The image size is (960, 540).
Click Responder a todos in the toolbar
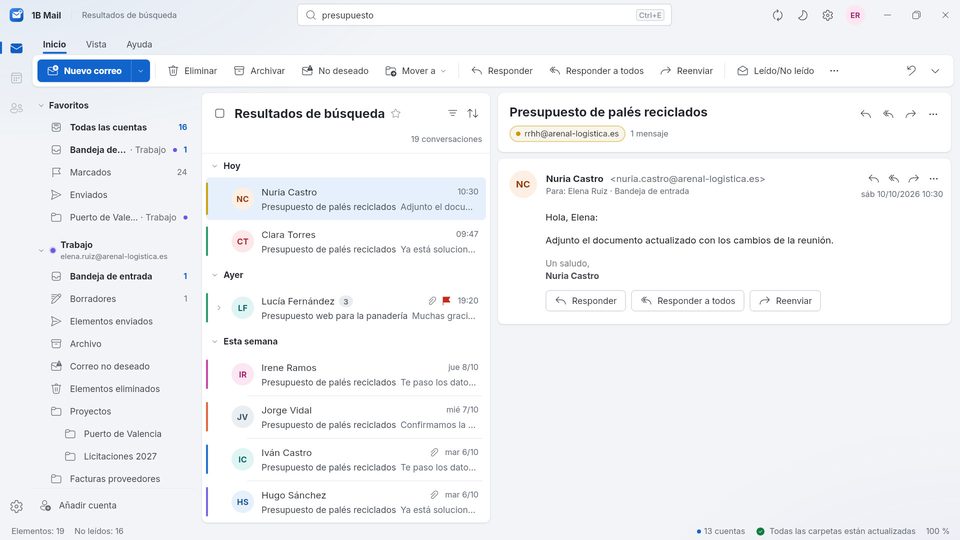click(596, 71)
